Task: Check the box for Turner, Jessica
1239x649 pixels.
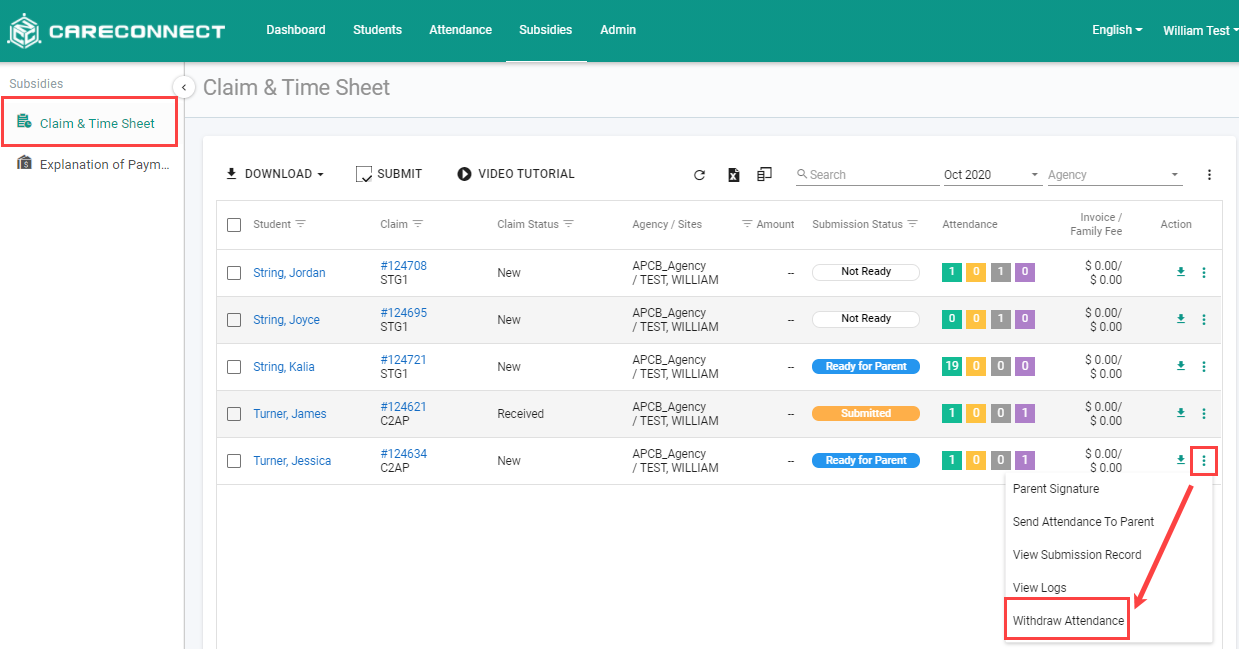Action: point(234,461)
